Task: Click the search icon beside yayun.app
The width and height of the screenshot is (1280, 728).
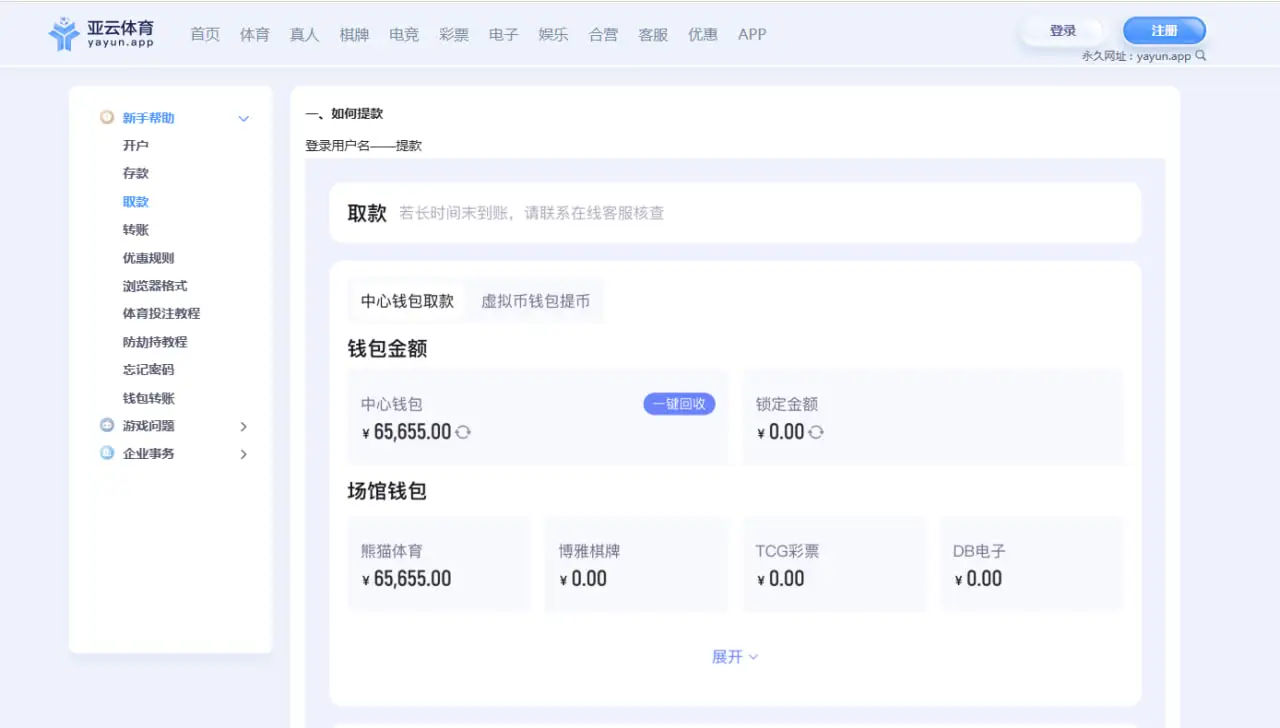Action: click(1201, 56)
